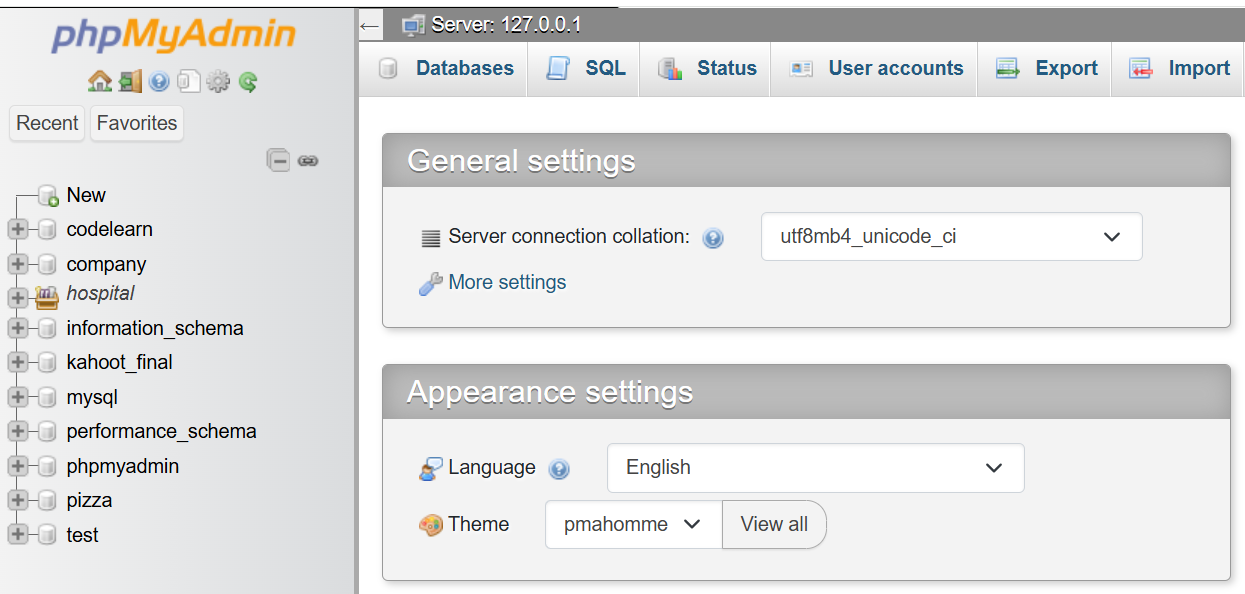The width and height of the screenshot is (1245, 594).
Task: Click the New database icon in tree
Action: [49, 196]
